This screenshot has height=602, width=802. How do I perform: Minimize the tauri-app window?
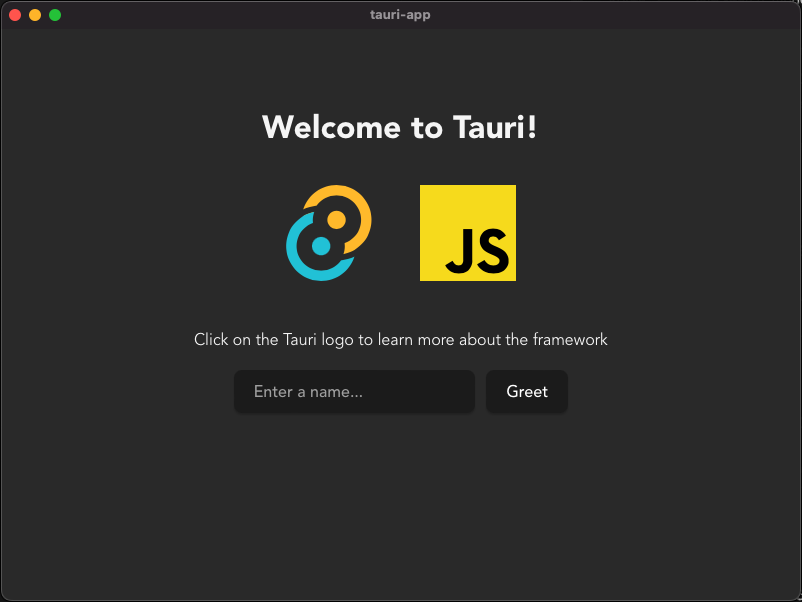pos(35,15)
